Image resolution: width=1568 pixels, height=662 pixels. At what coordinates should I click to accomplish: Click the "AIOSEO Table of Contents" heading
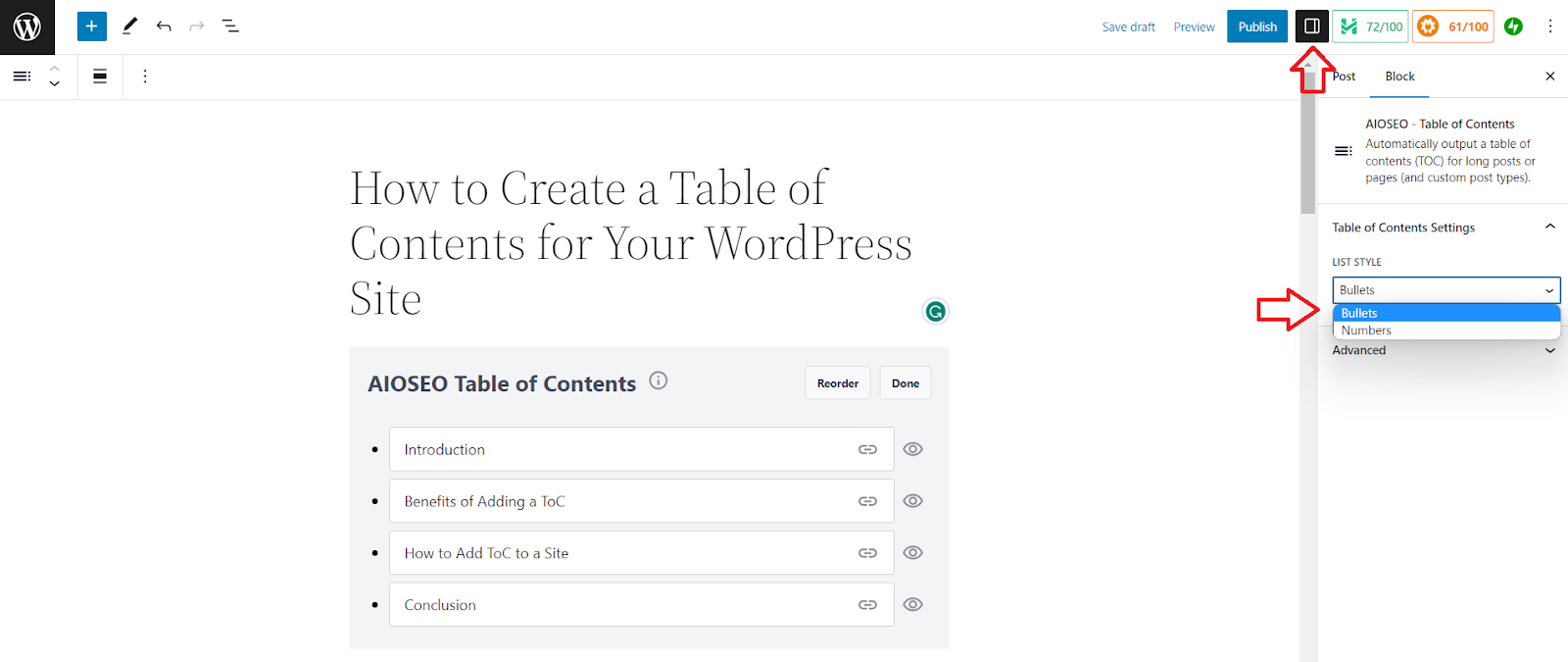502,383
